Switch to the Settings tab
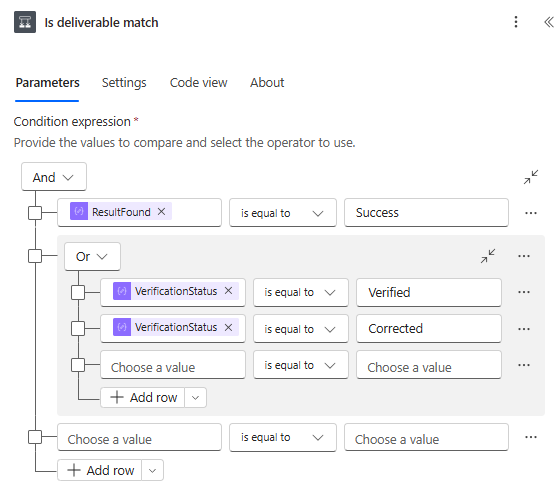 click(124, 83)
